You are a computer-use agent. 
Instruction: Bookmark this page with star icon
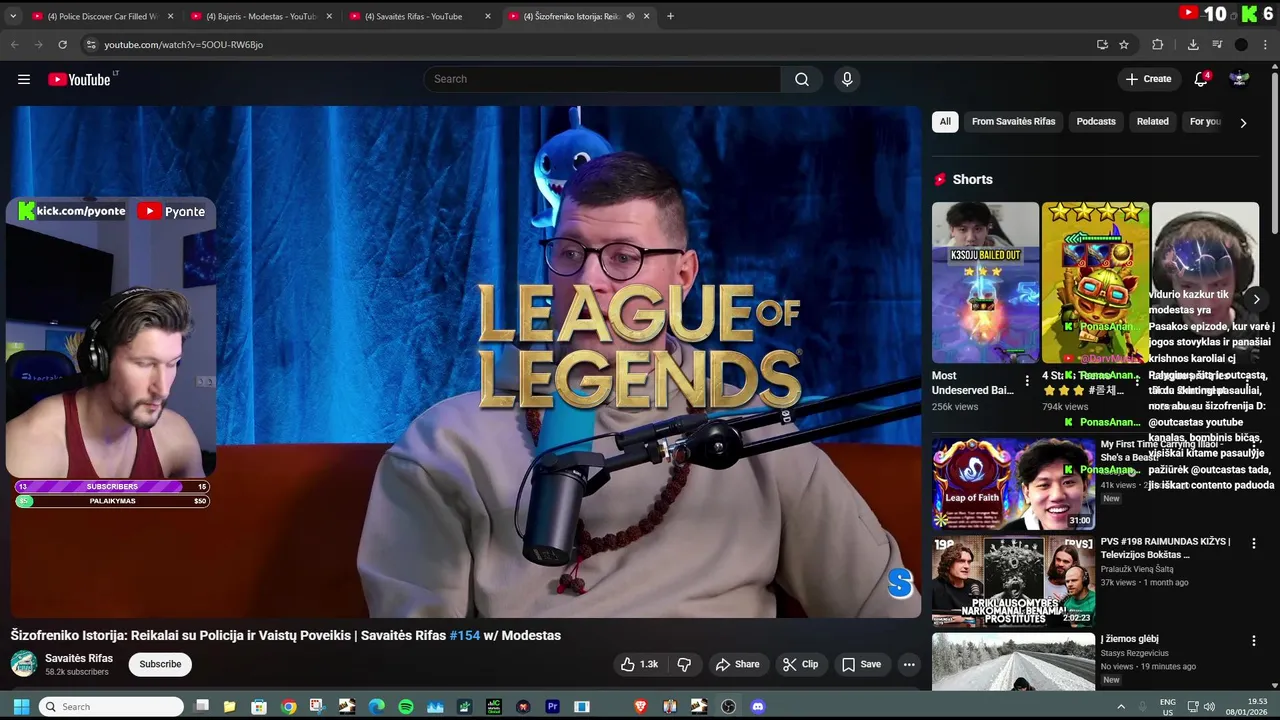(x=1124, y=44)
